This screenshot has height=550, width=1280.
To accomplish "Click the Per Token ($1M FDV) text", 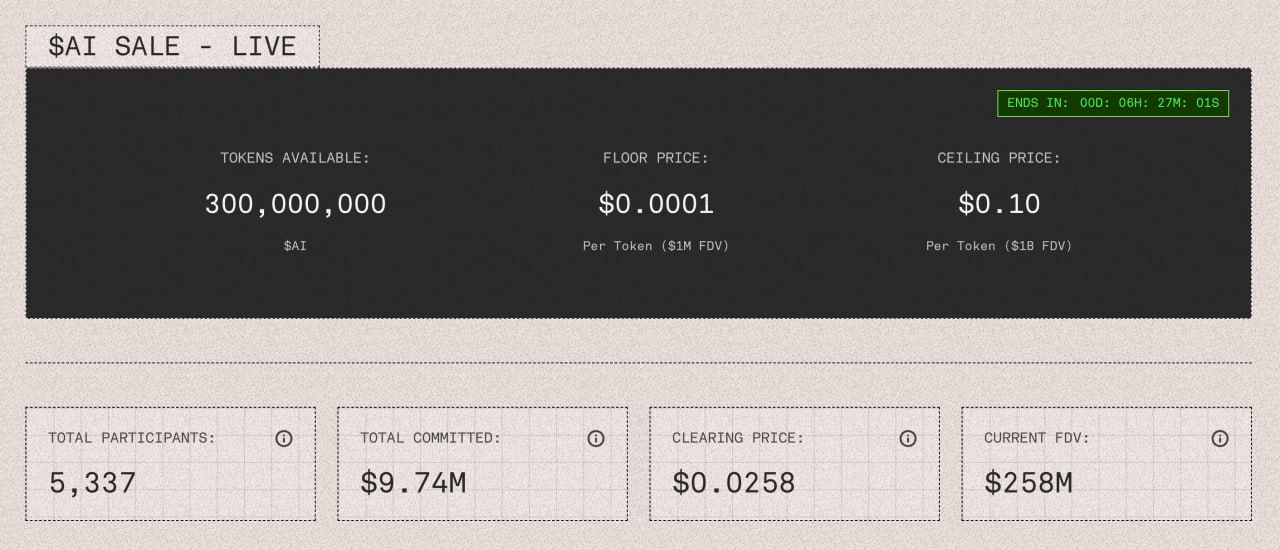I will [656, 245].
